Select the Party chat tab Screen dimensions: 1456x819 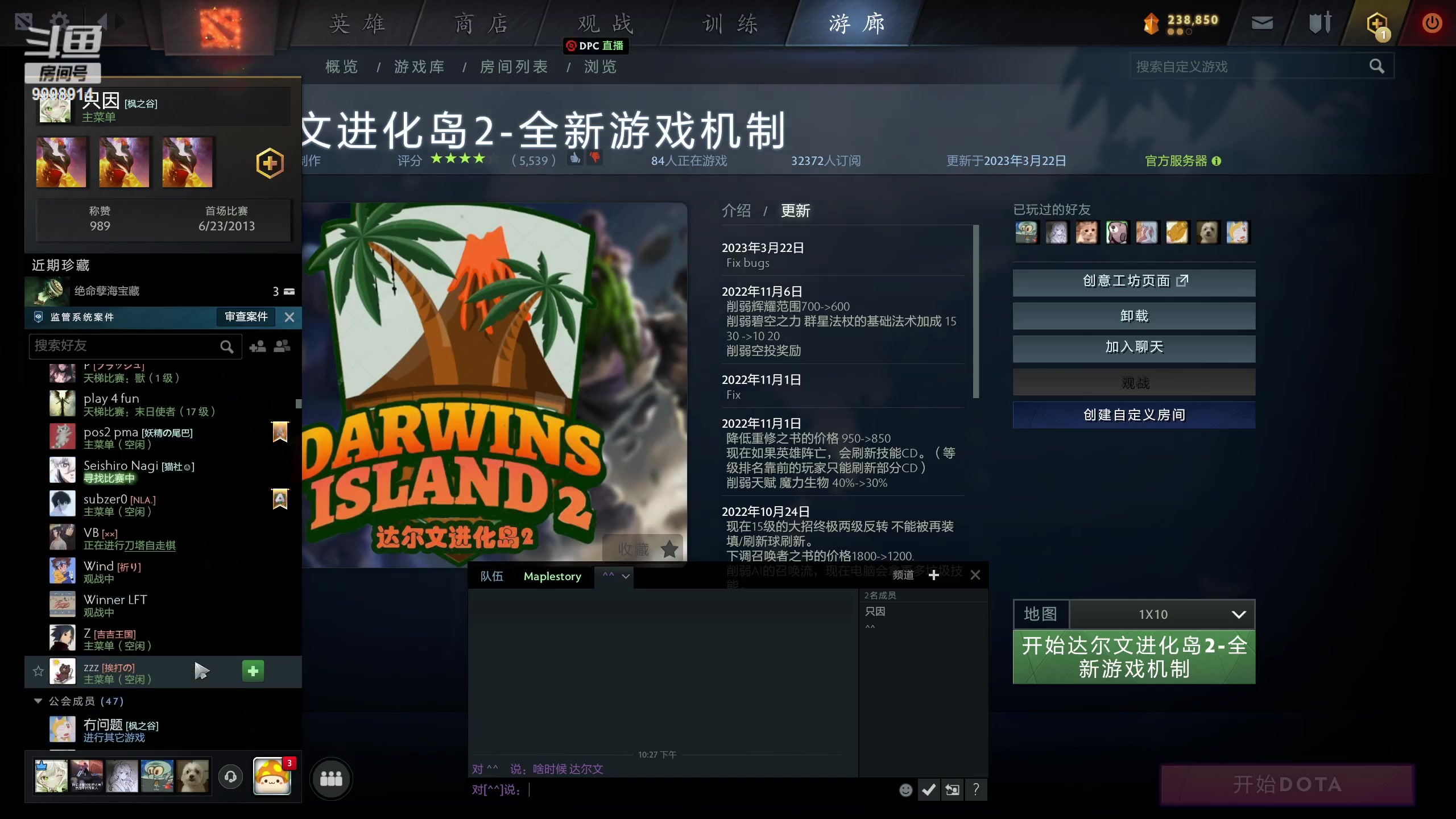click(491, 576)
